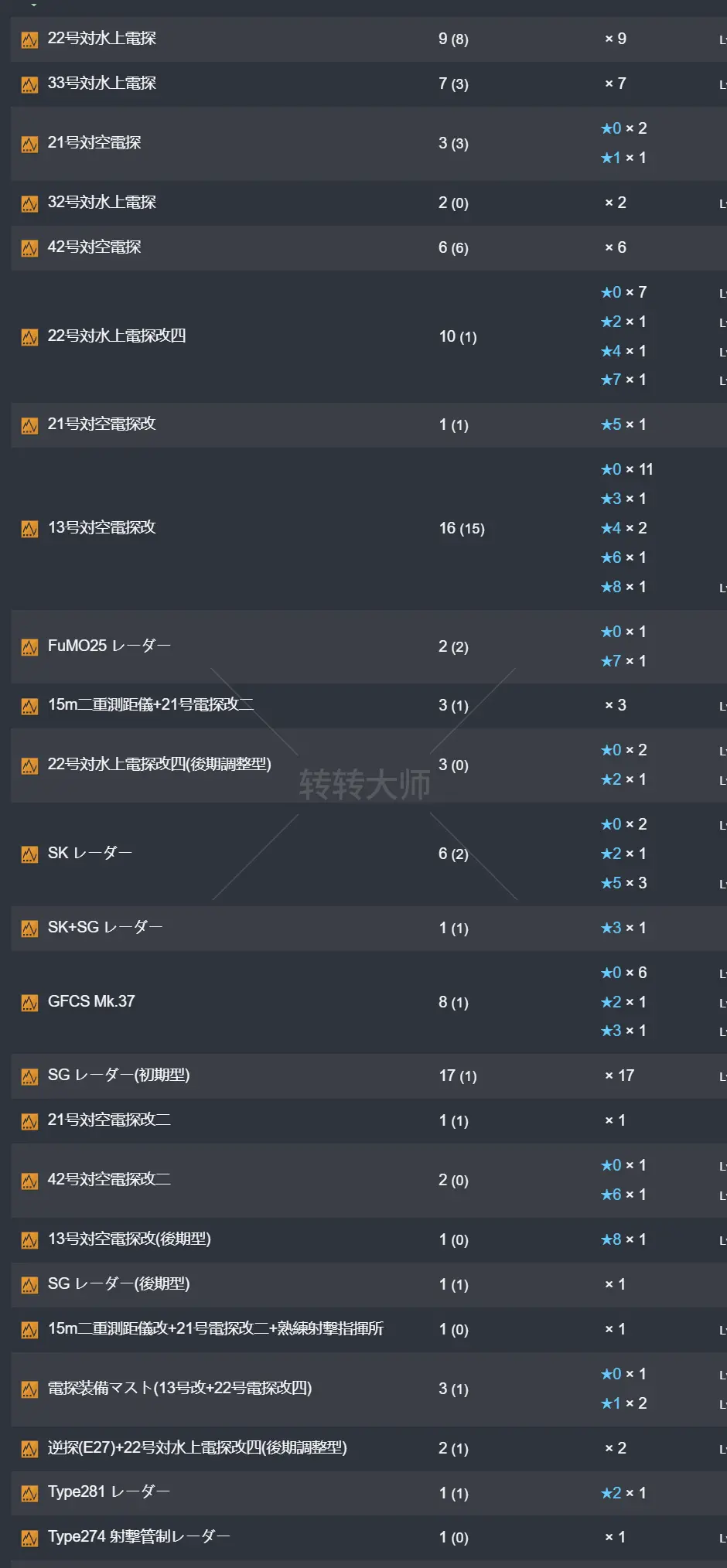The width and height of the screenshot is (727, 1568).
Task: Click the GFCS Mk.37 equipment icon
Action: tap(30, 1001)
